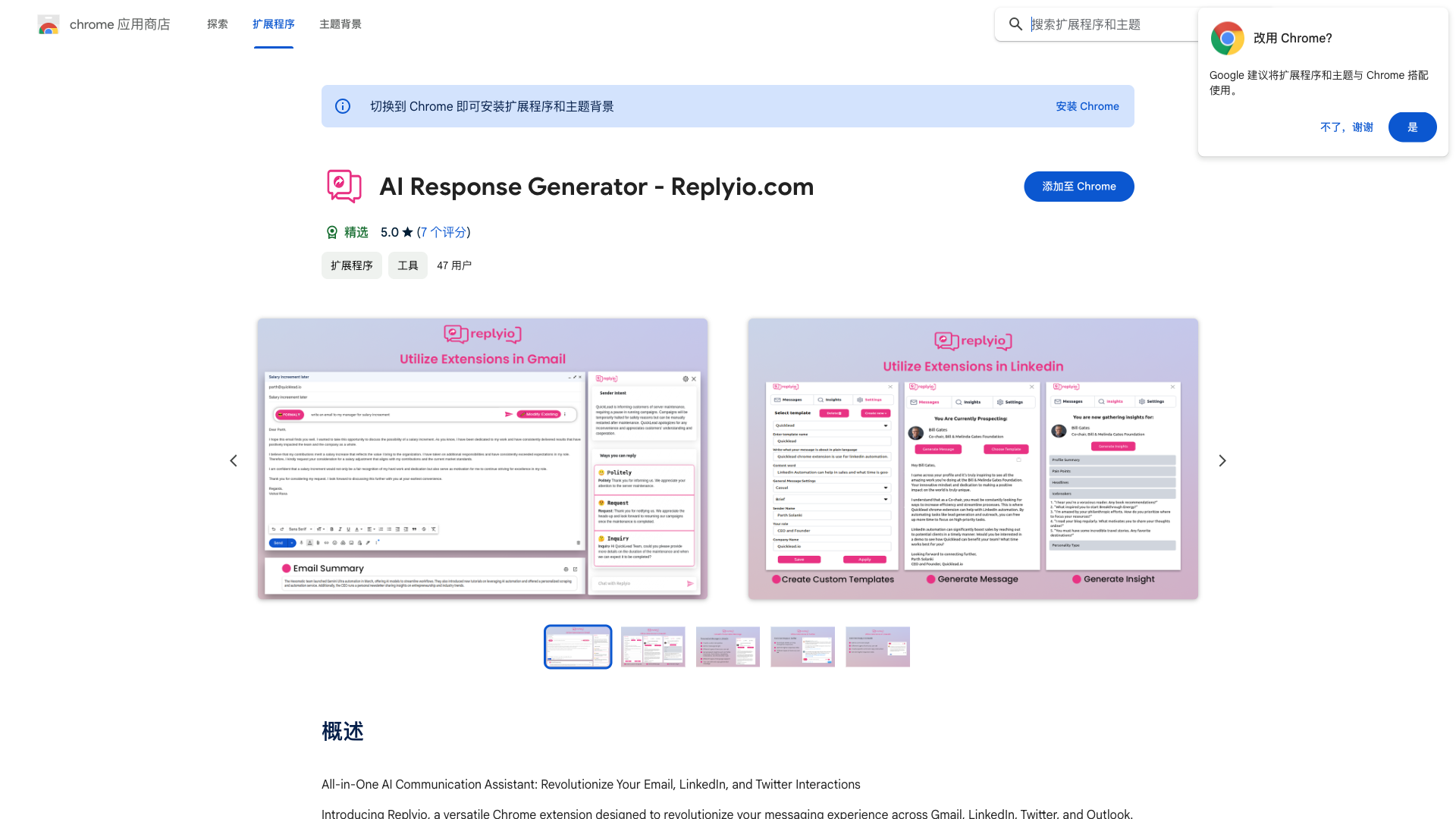1456x819 pixels.
Task: Select the third screenshot thumbnail
Action: click(728, 647)
